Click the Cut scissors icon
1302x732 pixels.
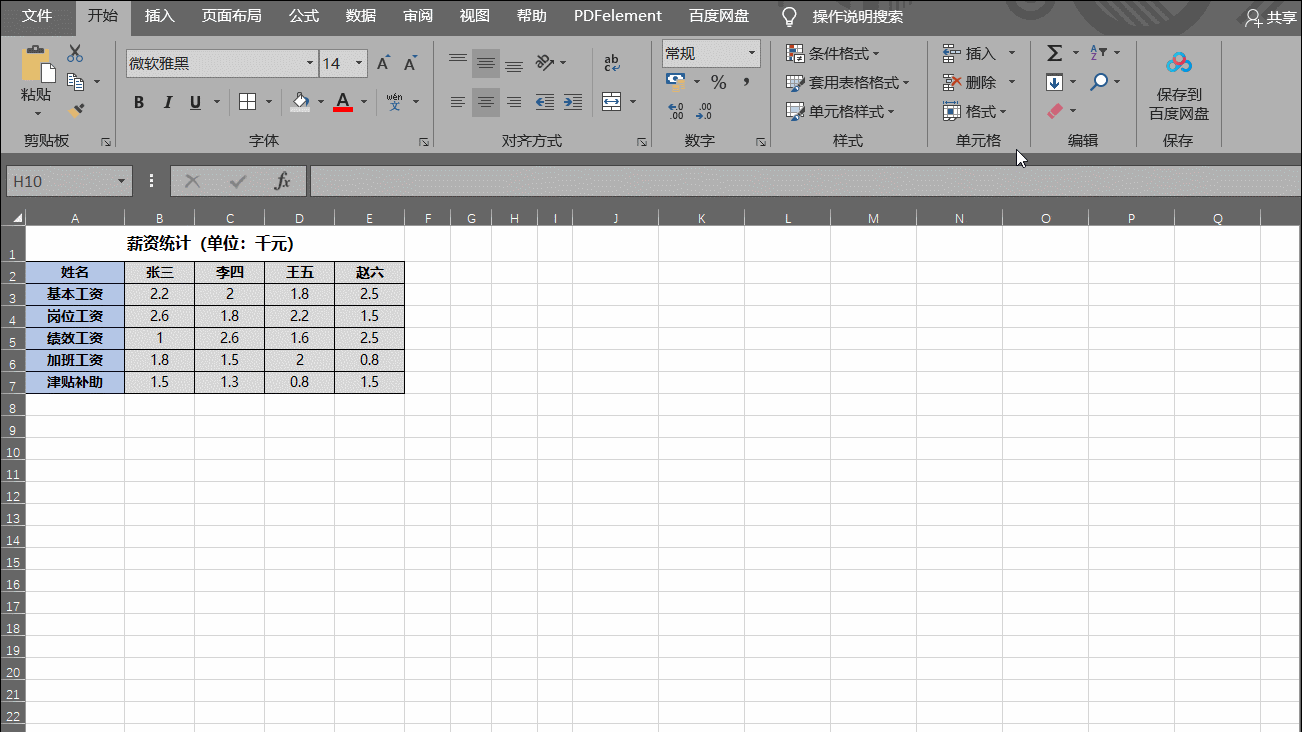(75, 53)
